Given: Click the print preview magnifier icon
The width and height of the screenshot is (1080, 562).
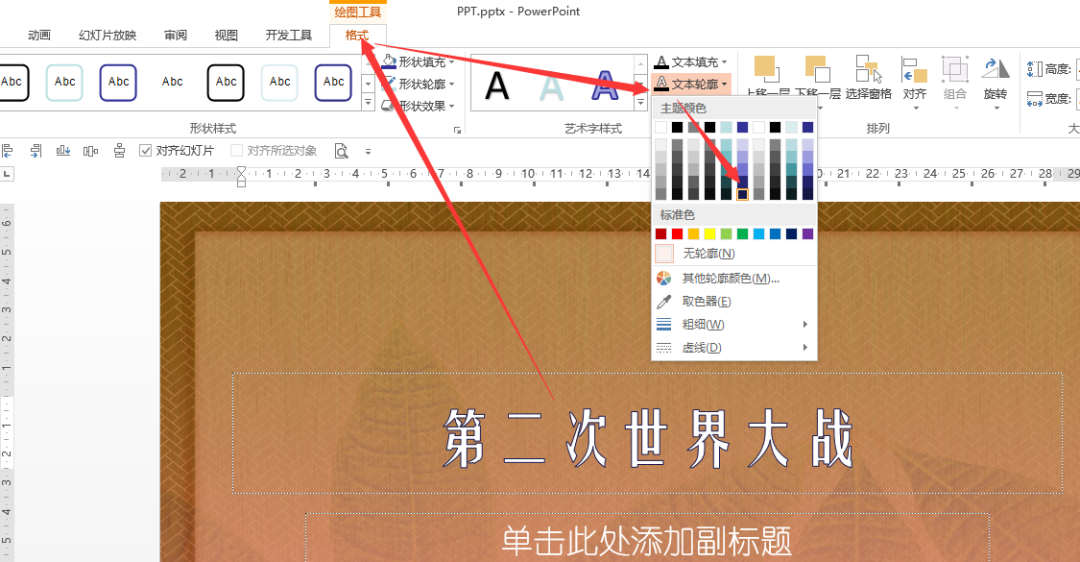Looking at the screenshot, I should pos(341,151).
